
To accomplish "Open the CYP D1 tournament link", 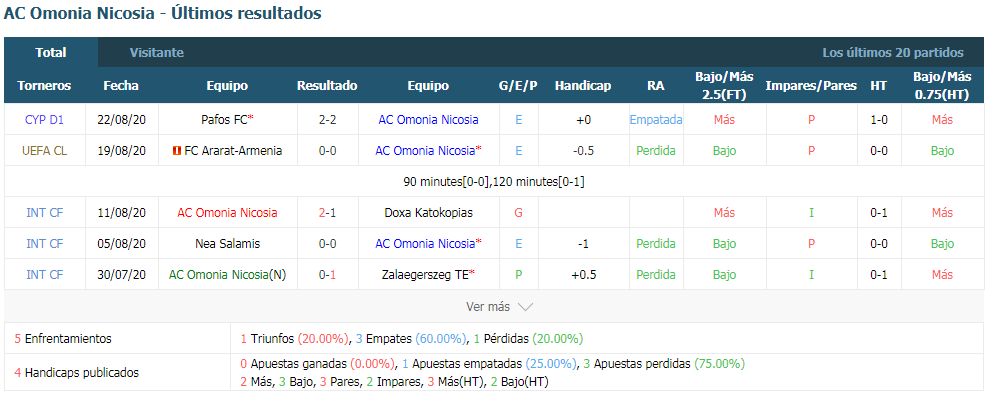I will pyautogui.click(x=44, y=119).
